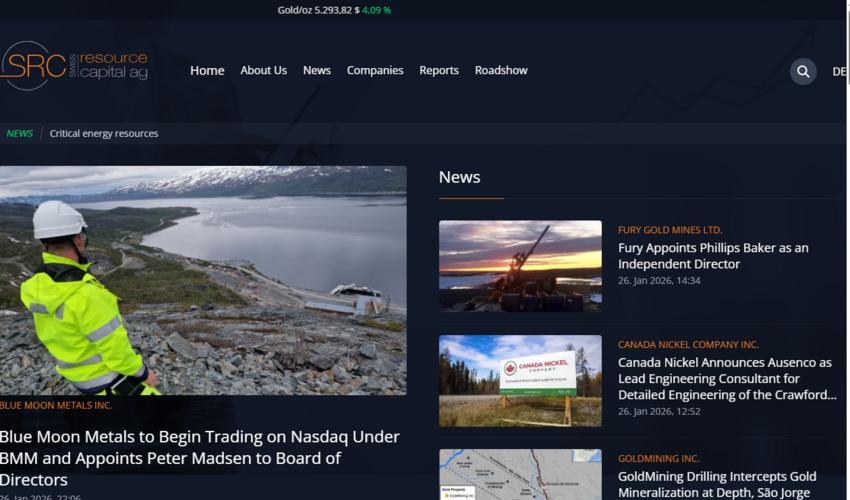Open the Reports menu item

439,70
